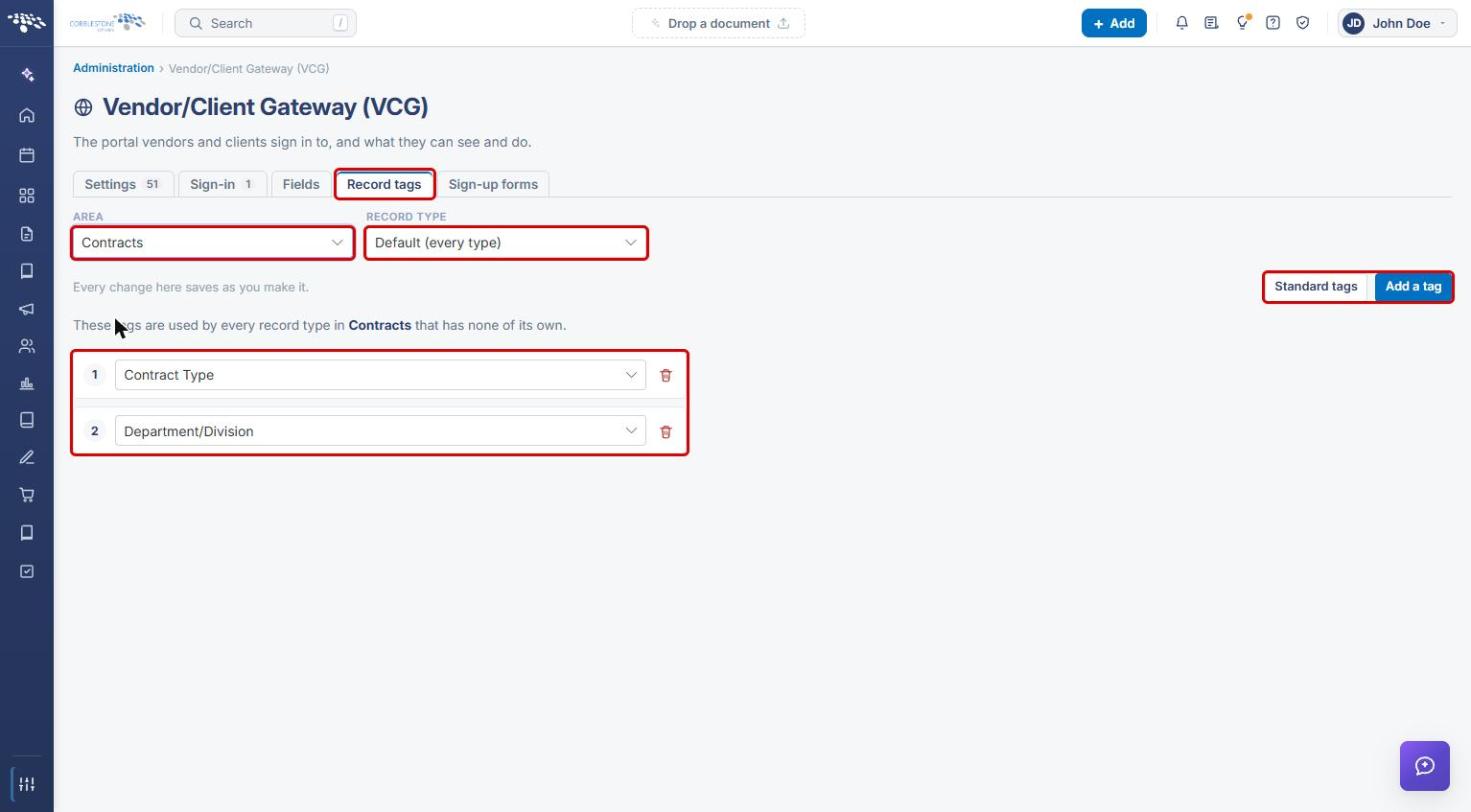Screen dimensions: 1471x812
Task: Open the checkbox task icon in the sidebar
Action: click(27, 571)
